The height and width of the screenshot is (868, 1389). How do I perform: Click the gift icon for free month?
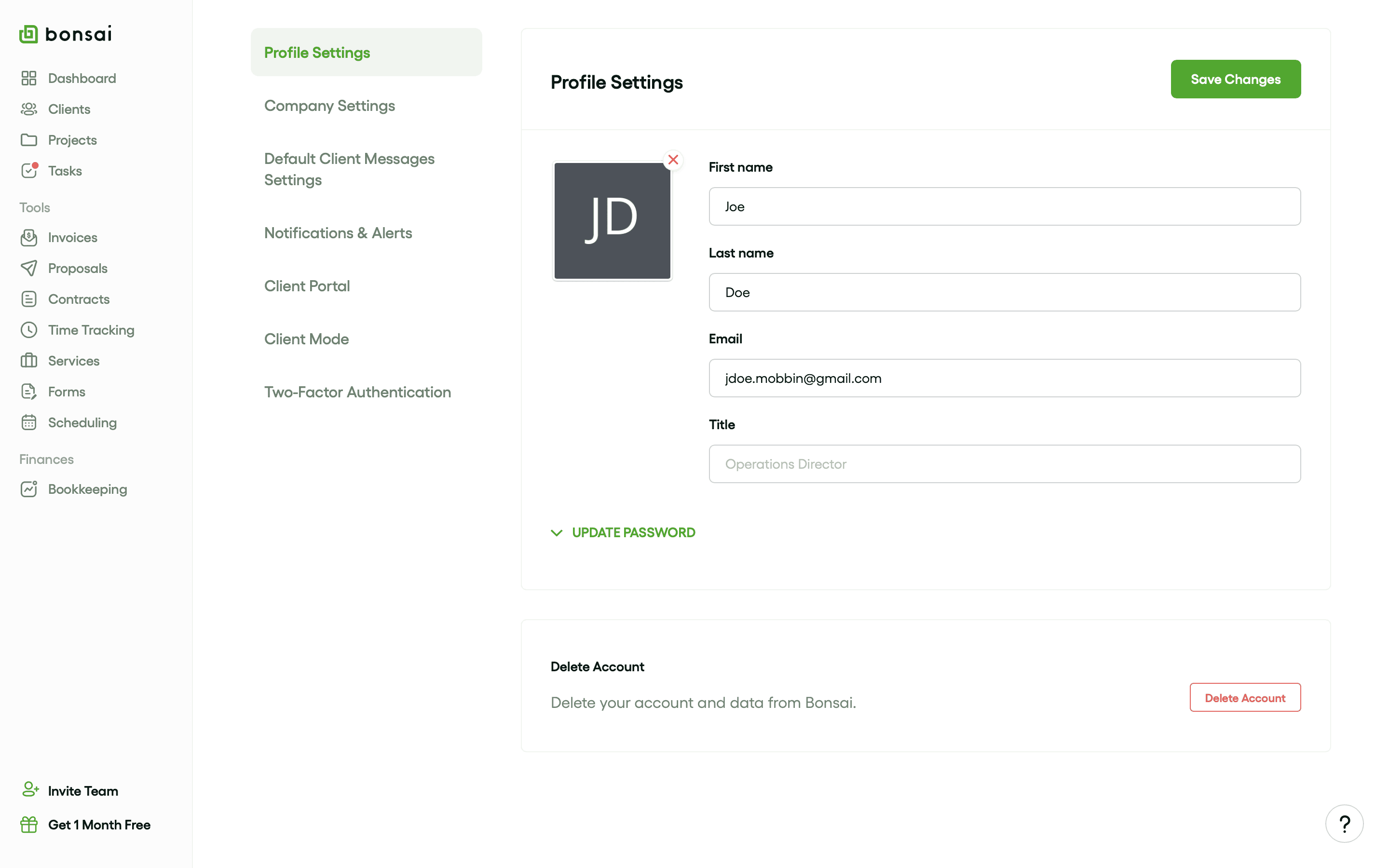(x=29, y=825)
